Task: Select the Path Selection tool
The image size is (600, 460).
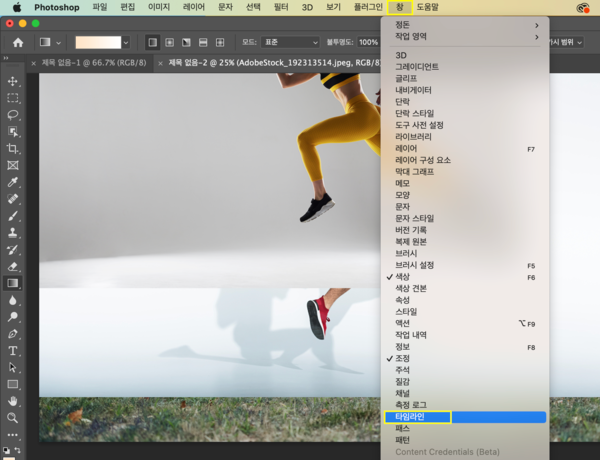Action: coord(13,367)
